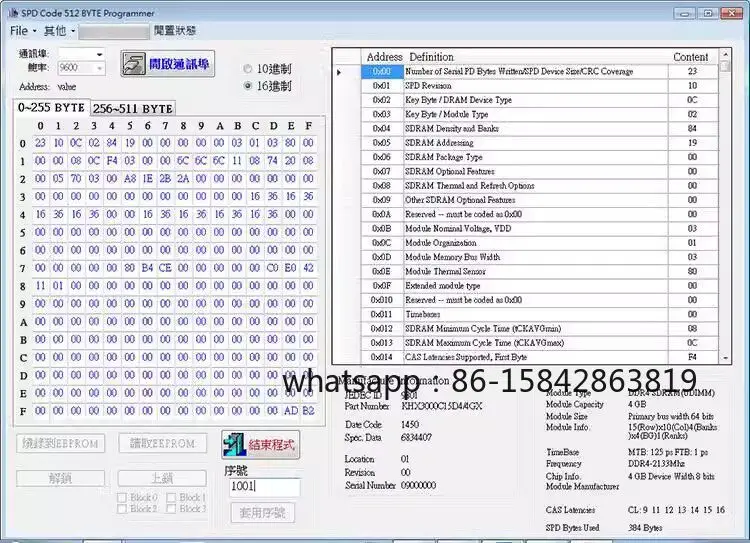
Task: Click the content cell 0C for address 0x02
Action: point(692,100)
